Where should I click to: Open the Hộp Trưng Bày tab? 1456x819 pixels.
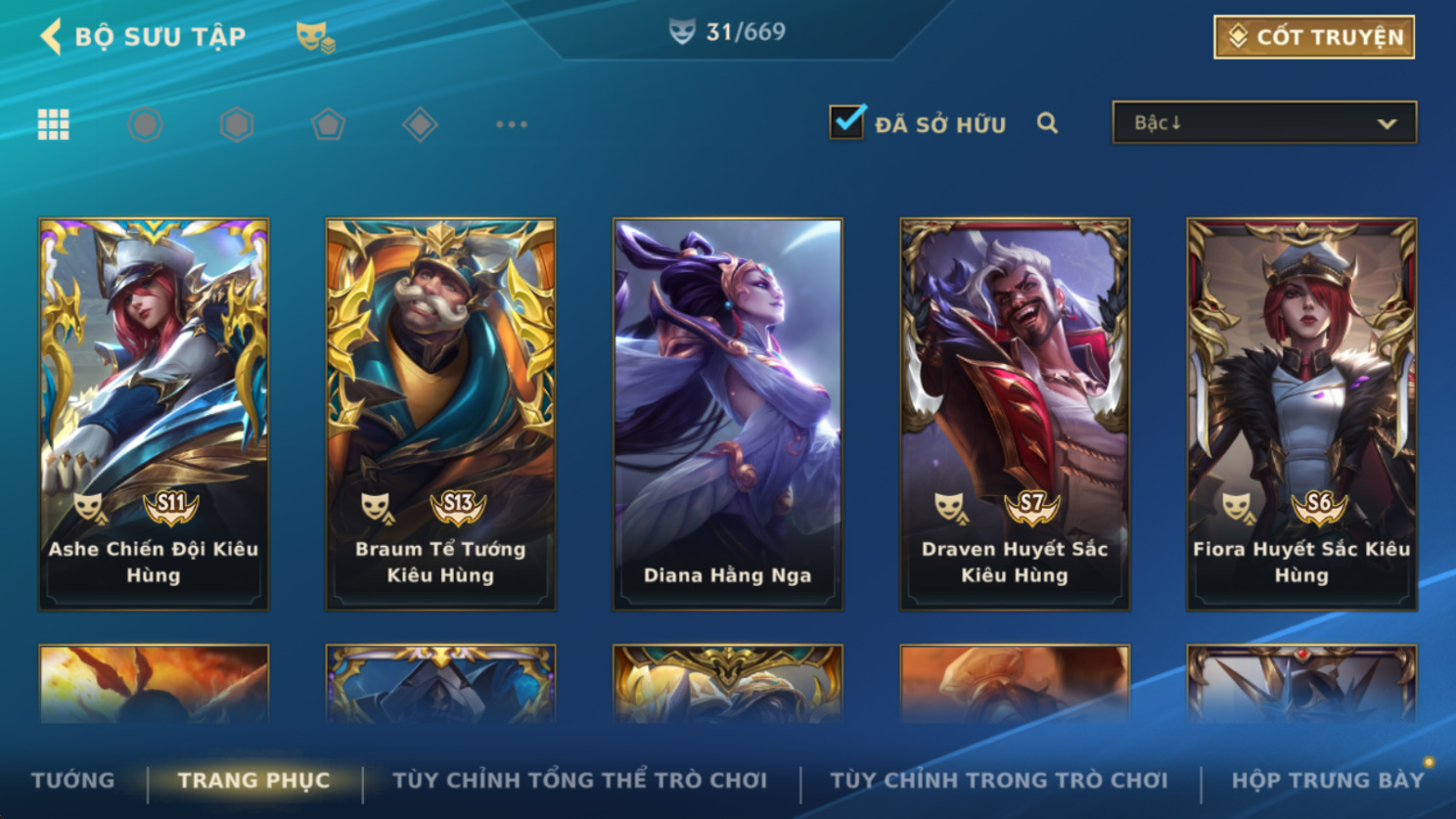(x=1328, y=780)
